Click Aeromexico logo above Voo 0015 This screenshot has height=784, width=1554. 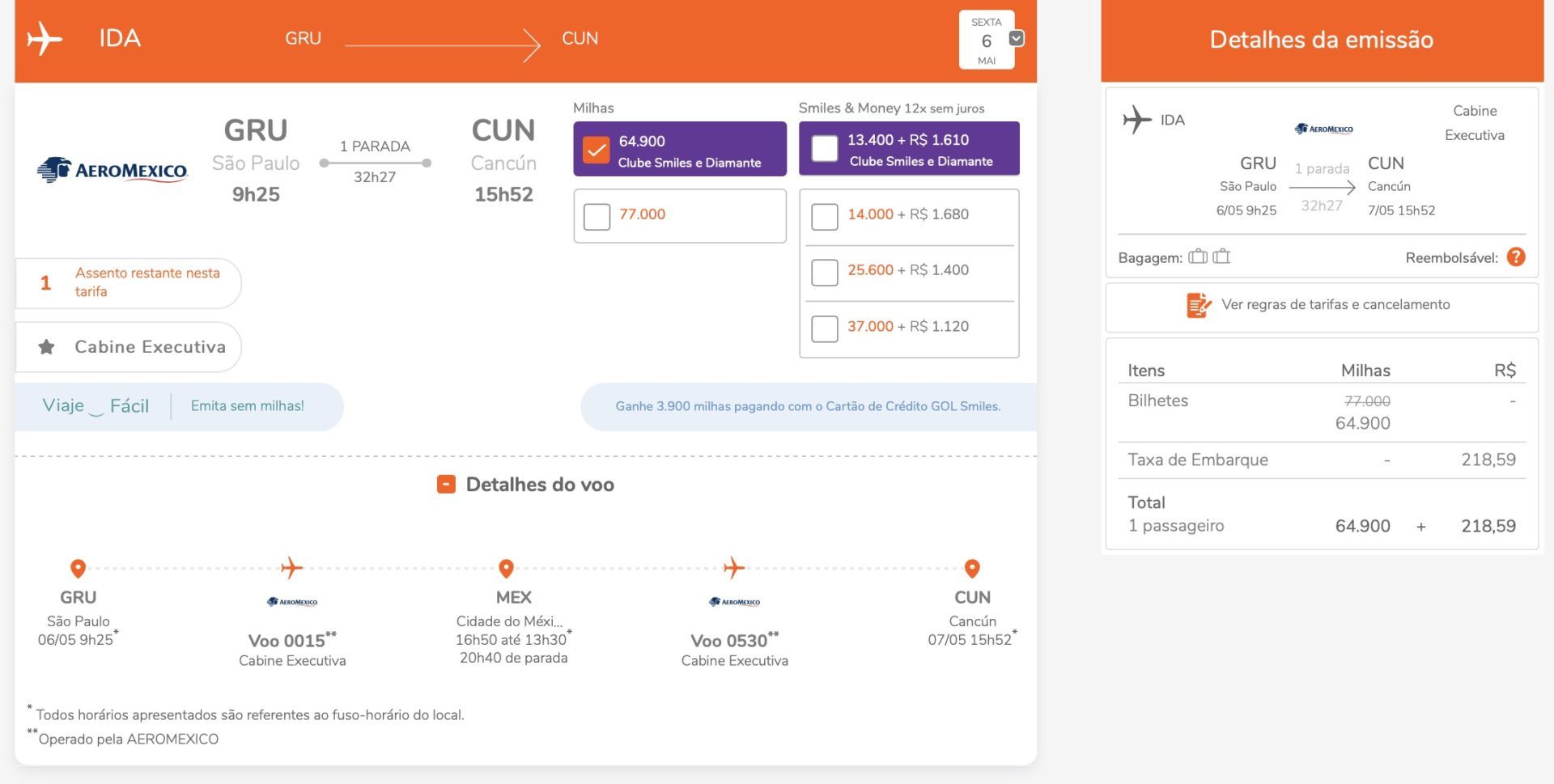(292, 602)
